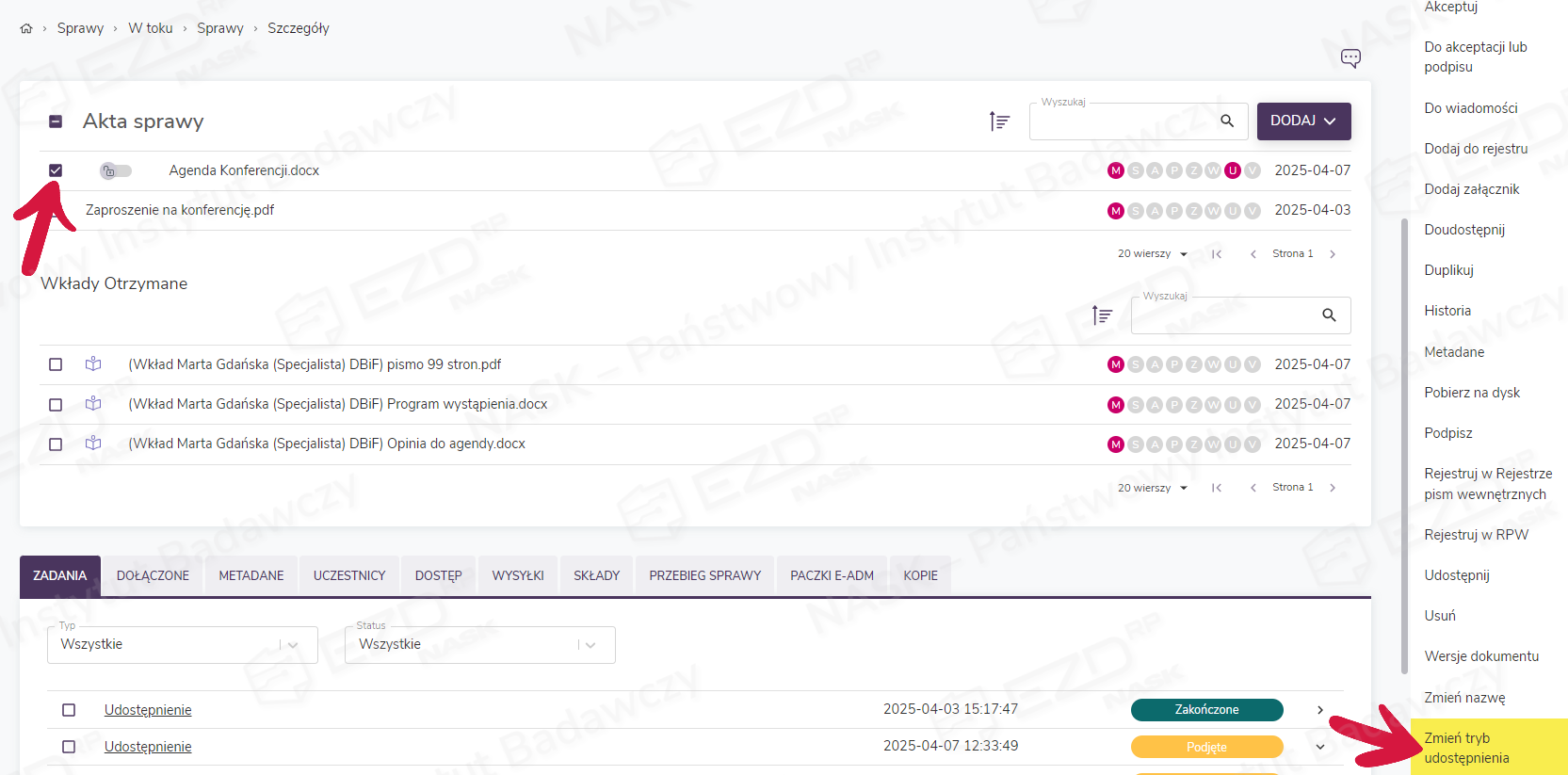Switch to the UCZESTNICY tab
Viewport: 1568px width, 775px height.
tap(349, 575)
